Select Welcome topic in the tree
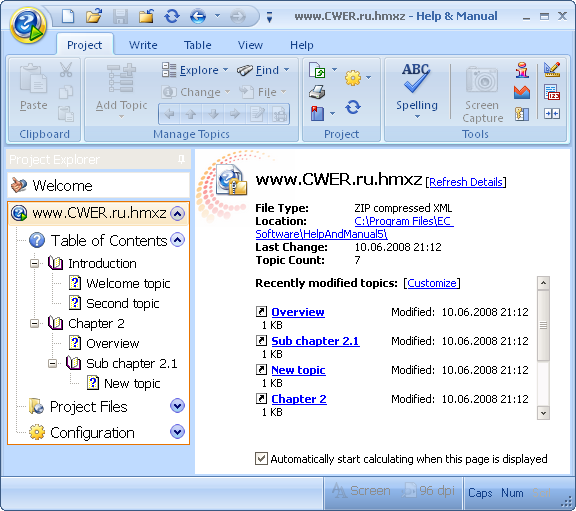576x511 pixels. click(128, 284)
